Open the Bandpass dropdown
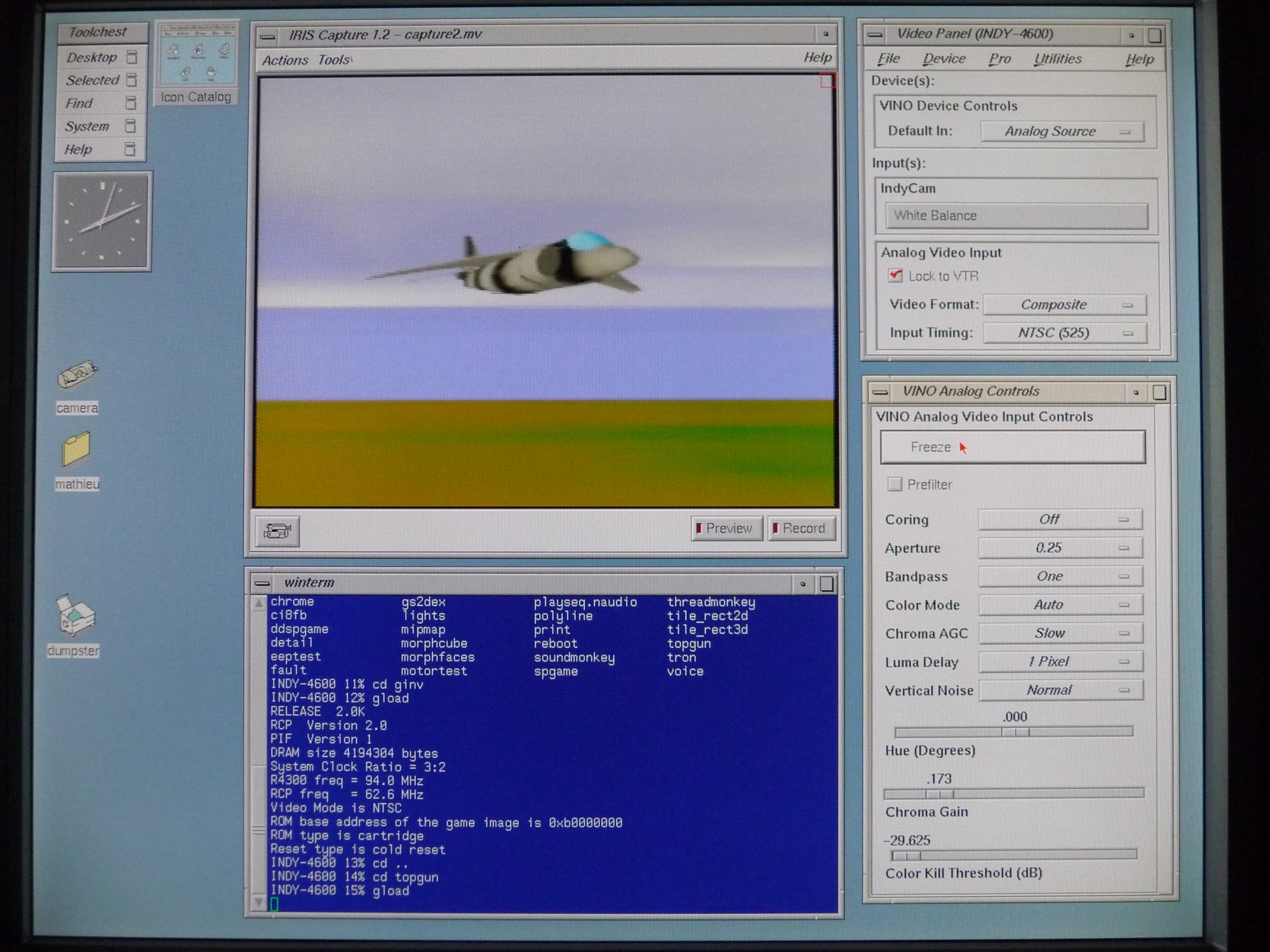Screen dimensions: 1270x952 (x=1060, y=576)
